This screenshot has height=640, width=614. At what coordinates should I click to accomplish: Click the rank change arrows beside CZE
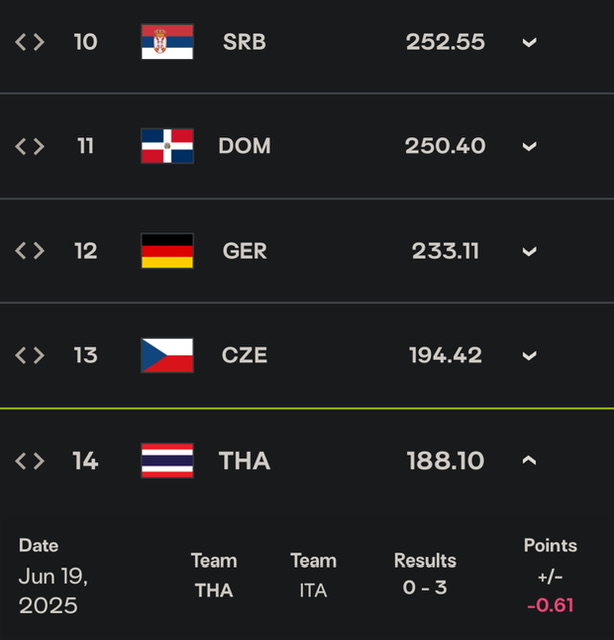click(30, 355)
